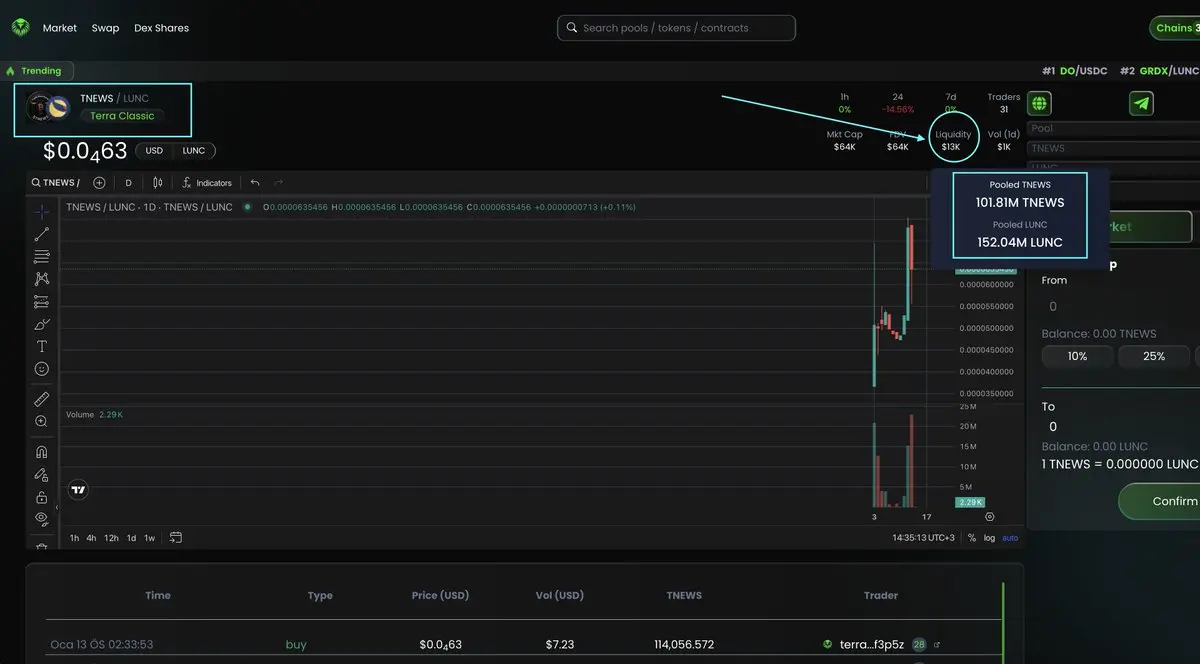The image size is (1200, 664).
Task: Open the go to date calendar icon
Action: pos(176,538)
